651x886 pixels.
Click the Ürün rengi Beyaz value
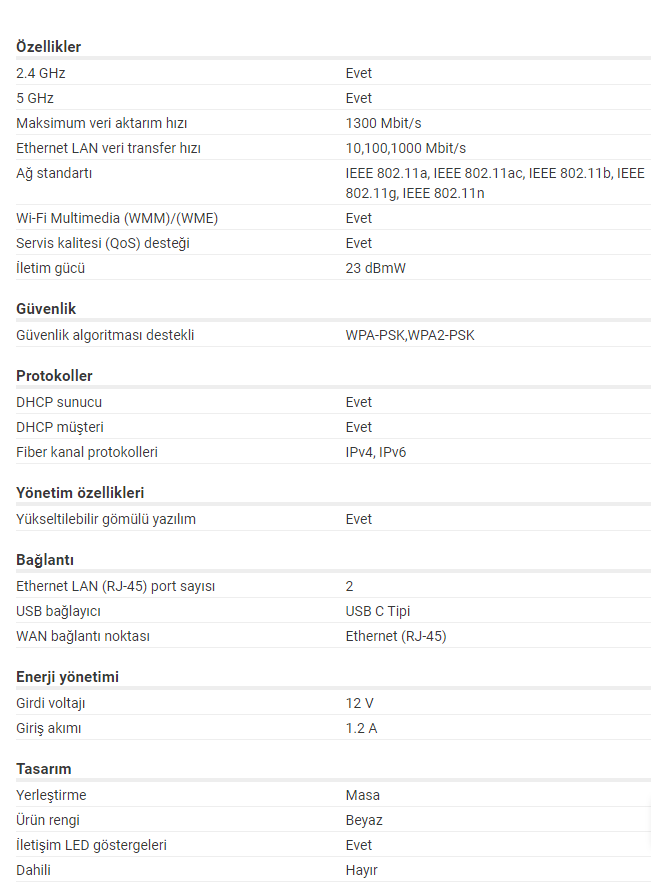(364, 820)
